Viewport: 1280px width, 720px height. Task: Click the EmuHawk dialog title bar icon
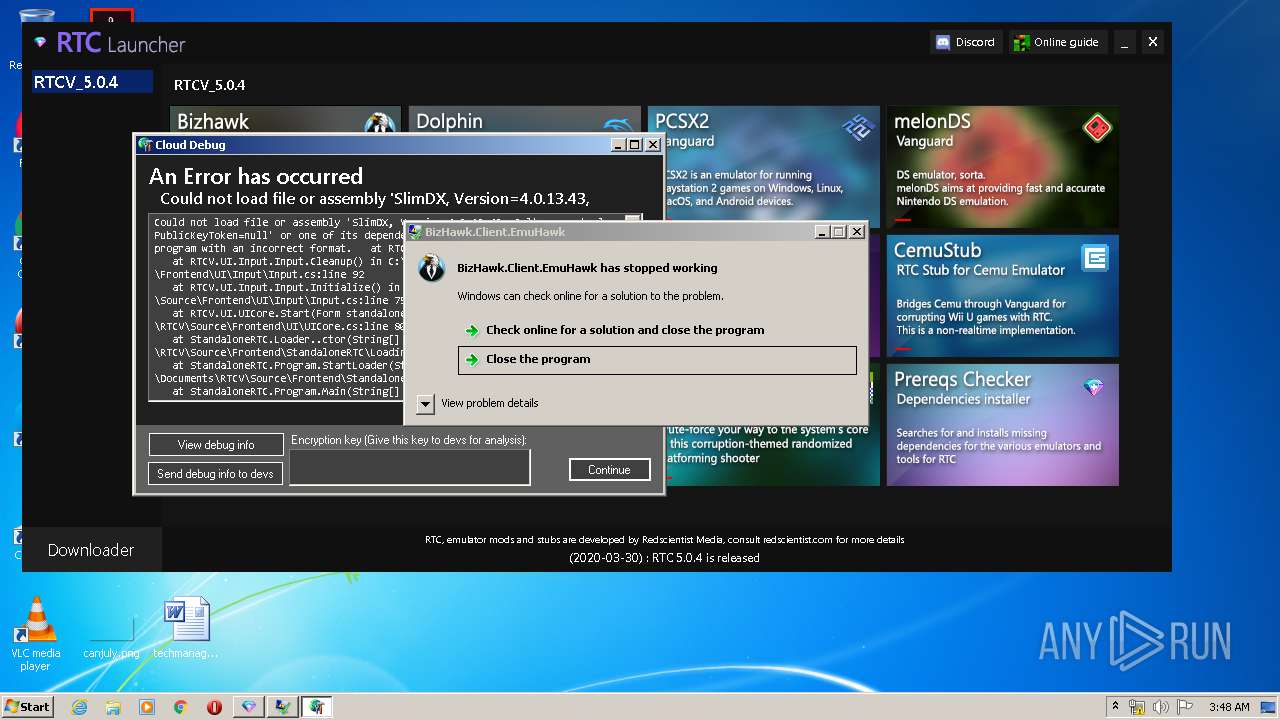(414, 232)
